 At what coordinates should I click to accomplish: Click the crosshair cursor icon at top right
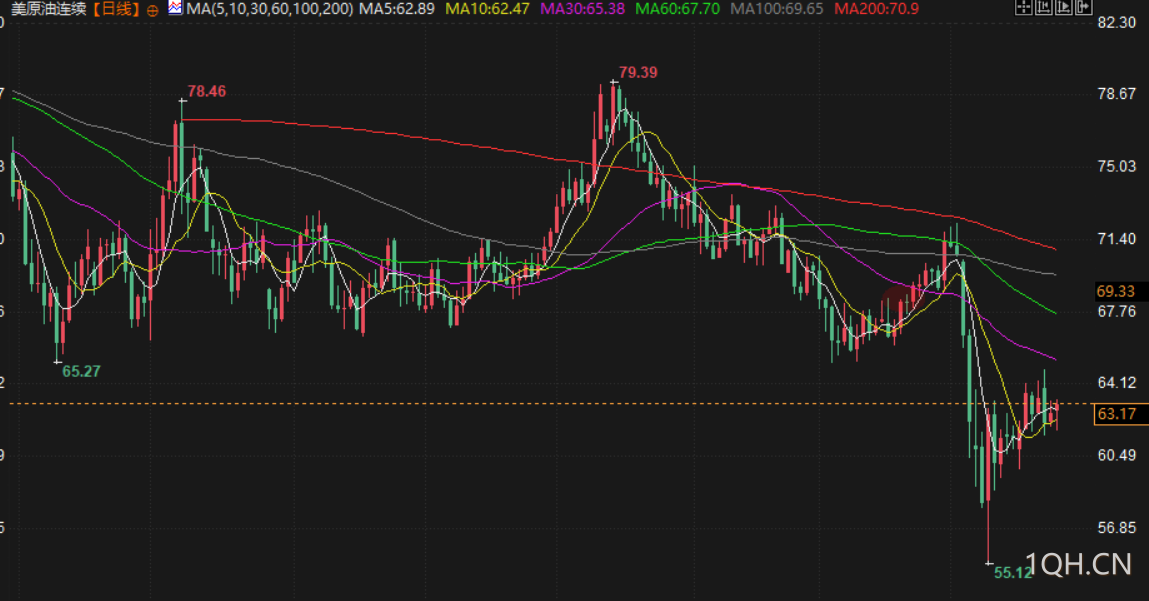pos(1024,7)
